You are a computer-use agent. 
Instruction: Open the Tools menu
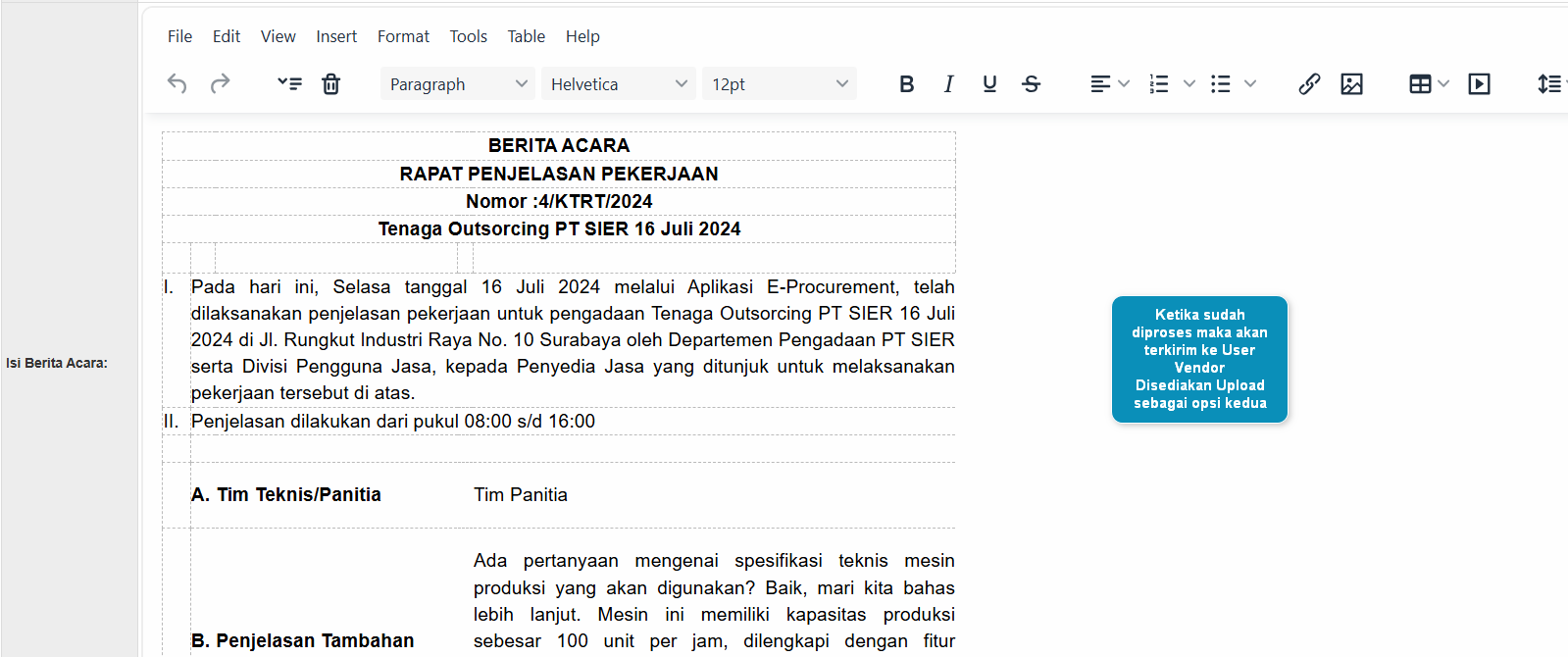coord(469,36)
